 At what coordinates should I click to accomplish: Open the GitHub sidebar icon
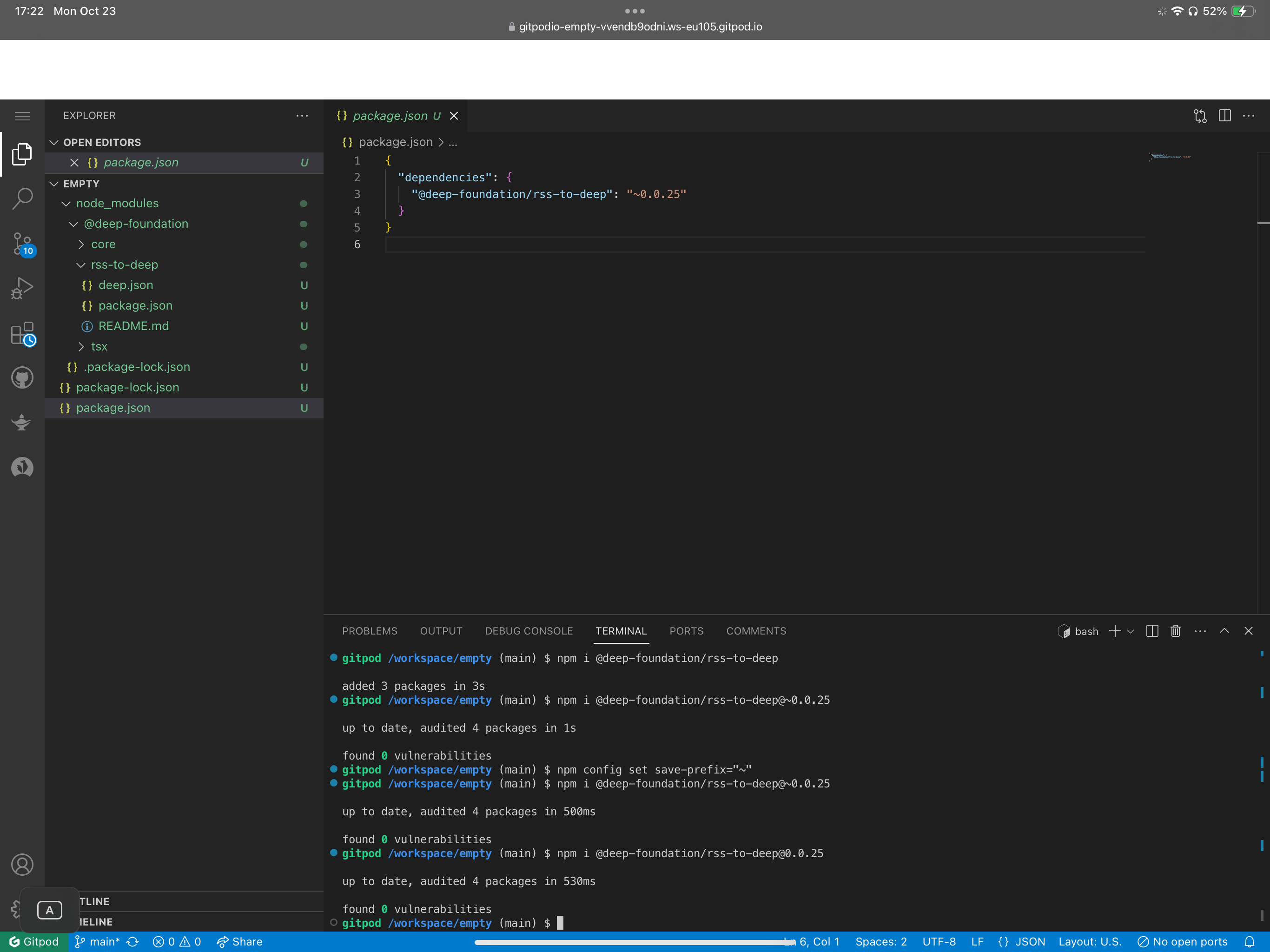coord(22,377)
